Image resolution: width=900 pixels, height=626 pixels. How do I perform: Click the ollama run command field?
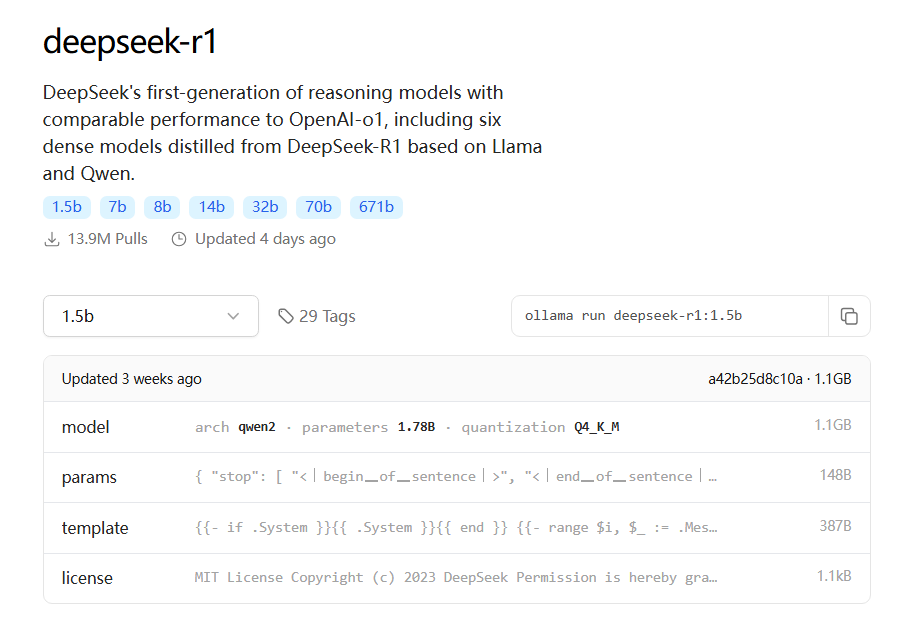[670, 316]
